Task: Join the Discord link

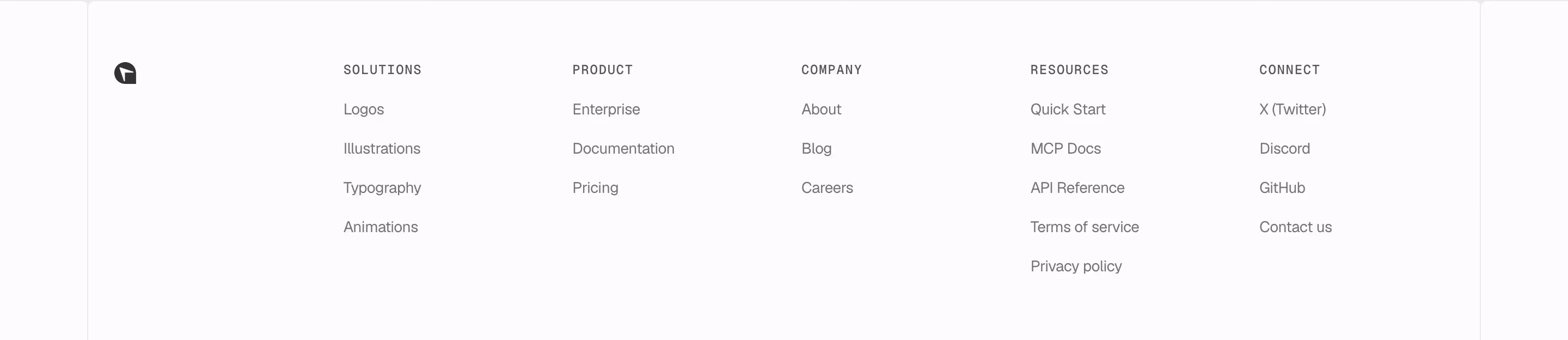Action: click(1284, 149)
